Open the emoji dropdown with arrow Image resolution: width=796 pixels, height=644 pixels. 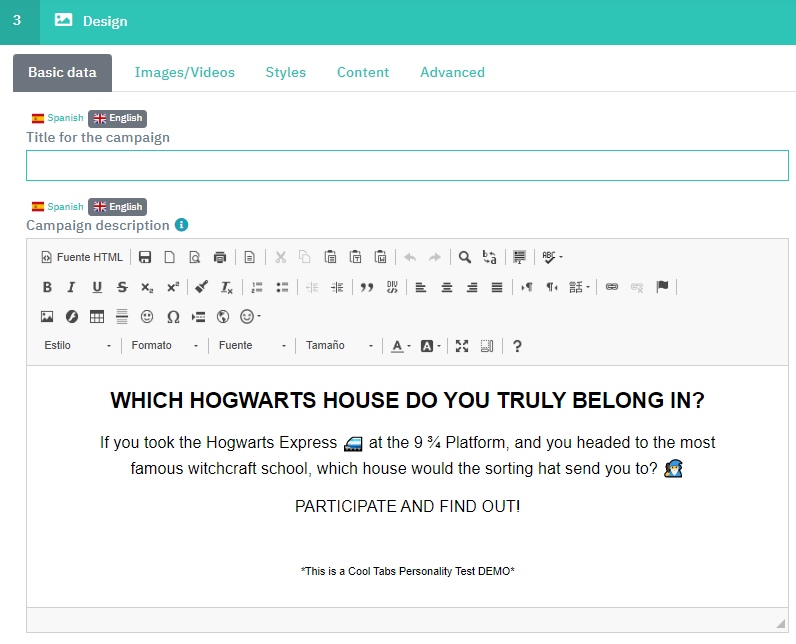point(250,317)
